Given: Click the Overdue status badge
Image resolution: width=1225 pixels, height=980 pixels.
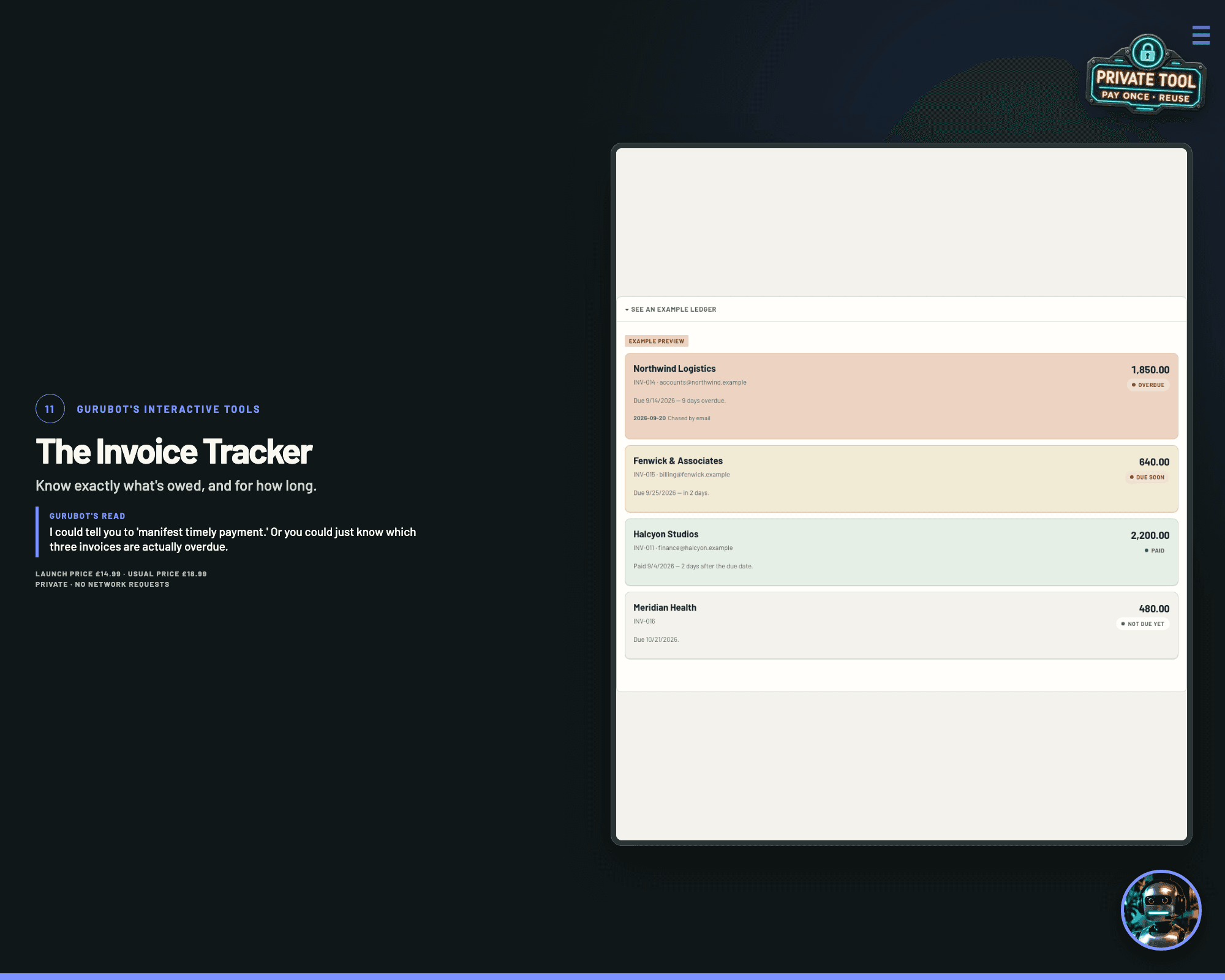Looking at the screenshot, I should (x=1148, y=385).
